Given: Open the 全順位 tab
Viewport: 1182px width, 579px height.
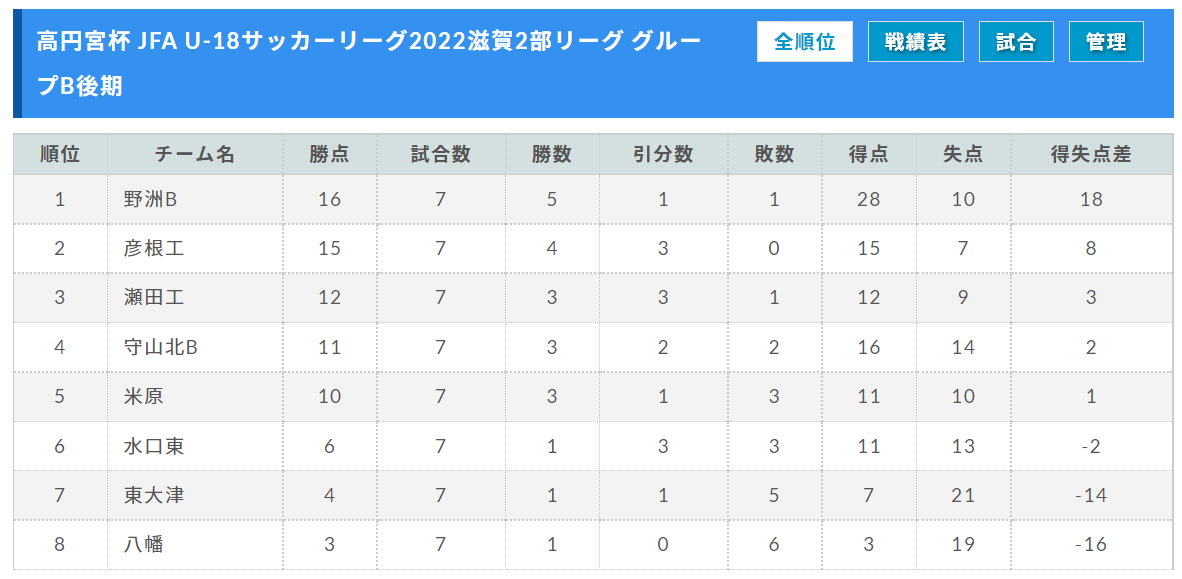Looking at the screenshot, I should [x=804, y=41].
